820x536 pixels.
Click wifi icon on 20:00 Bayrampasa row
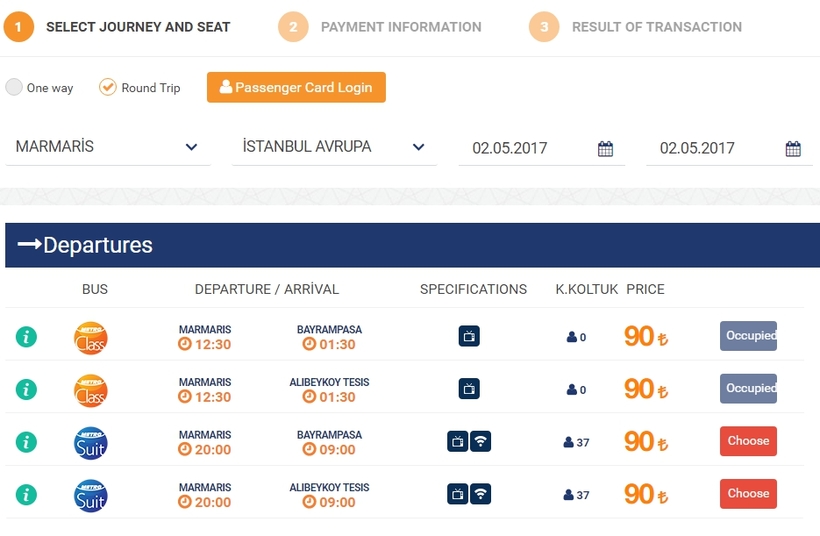click(480, 441)
